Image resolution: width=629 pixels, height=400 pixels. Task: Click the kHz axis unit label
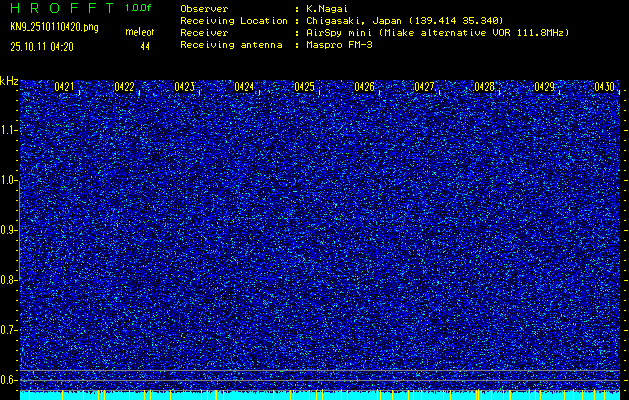(9, 80)
